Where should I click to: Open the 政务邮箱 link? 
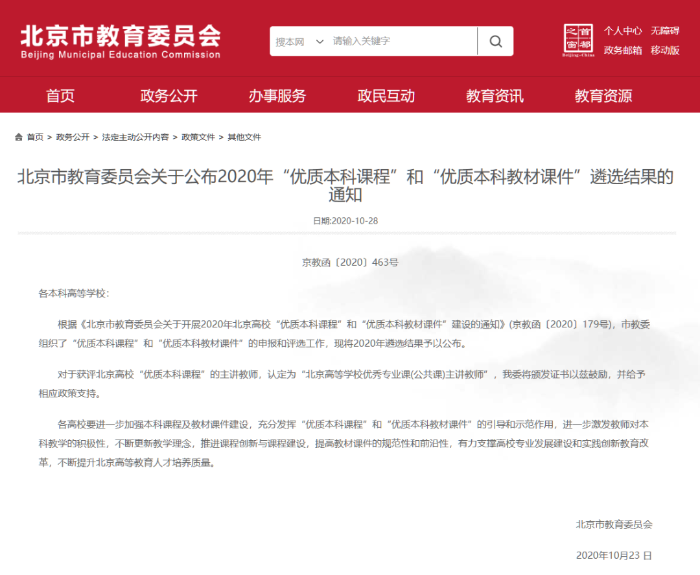[623, 50]
